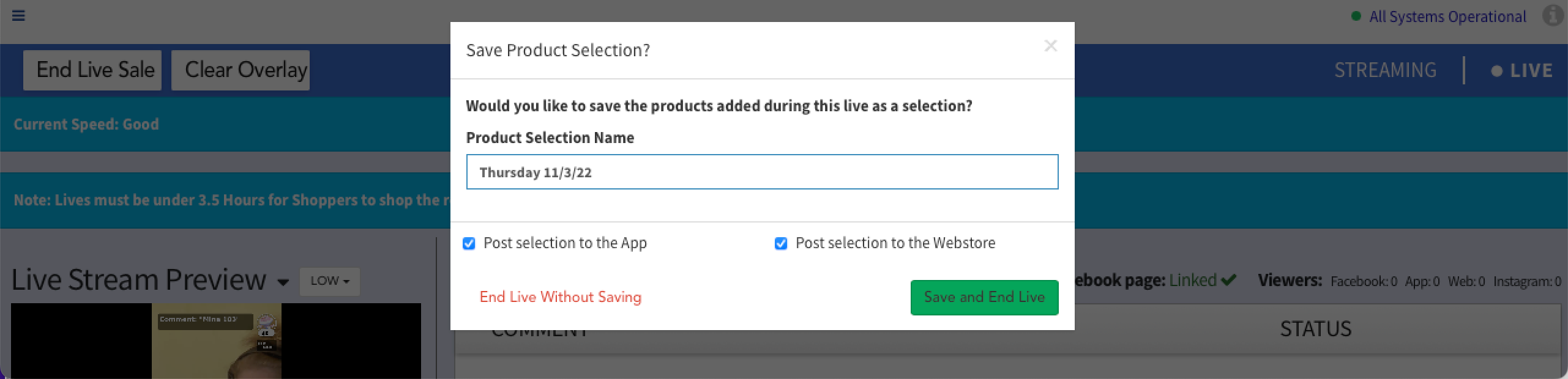Click the All Systems Operational link

click(1447, 17)
